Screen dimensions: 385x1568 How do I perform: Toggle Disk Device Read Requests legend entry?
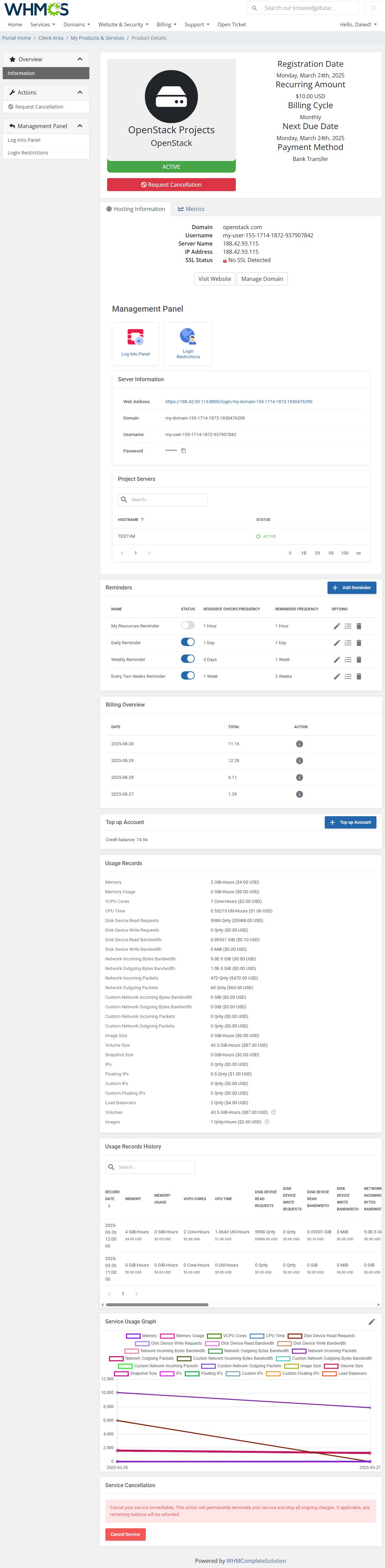click(321, 1335)
